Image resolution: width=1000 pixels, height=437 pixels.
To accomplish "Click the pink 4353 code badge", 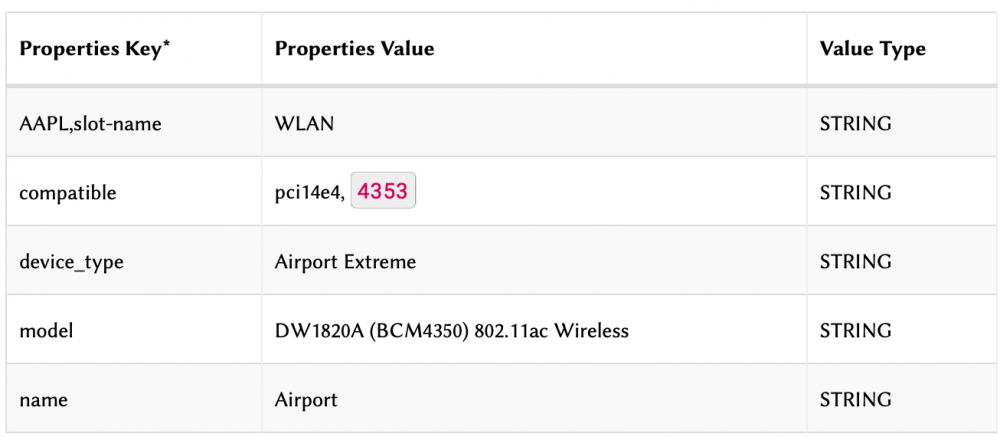I will coord(383,192).
